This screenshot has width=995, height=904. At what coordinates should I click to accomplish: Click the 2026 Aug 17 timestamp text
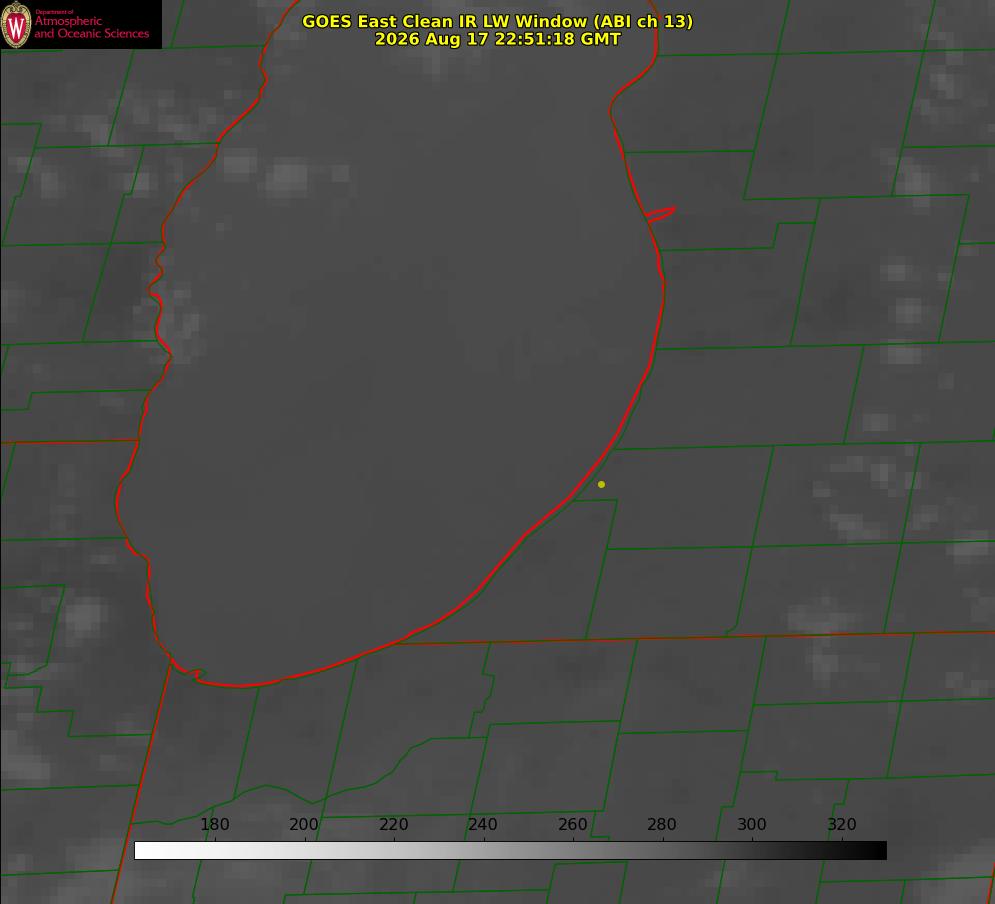pyautogui.click(x=497, y=39)
